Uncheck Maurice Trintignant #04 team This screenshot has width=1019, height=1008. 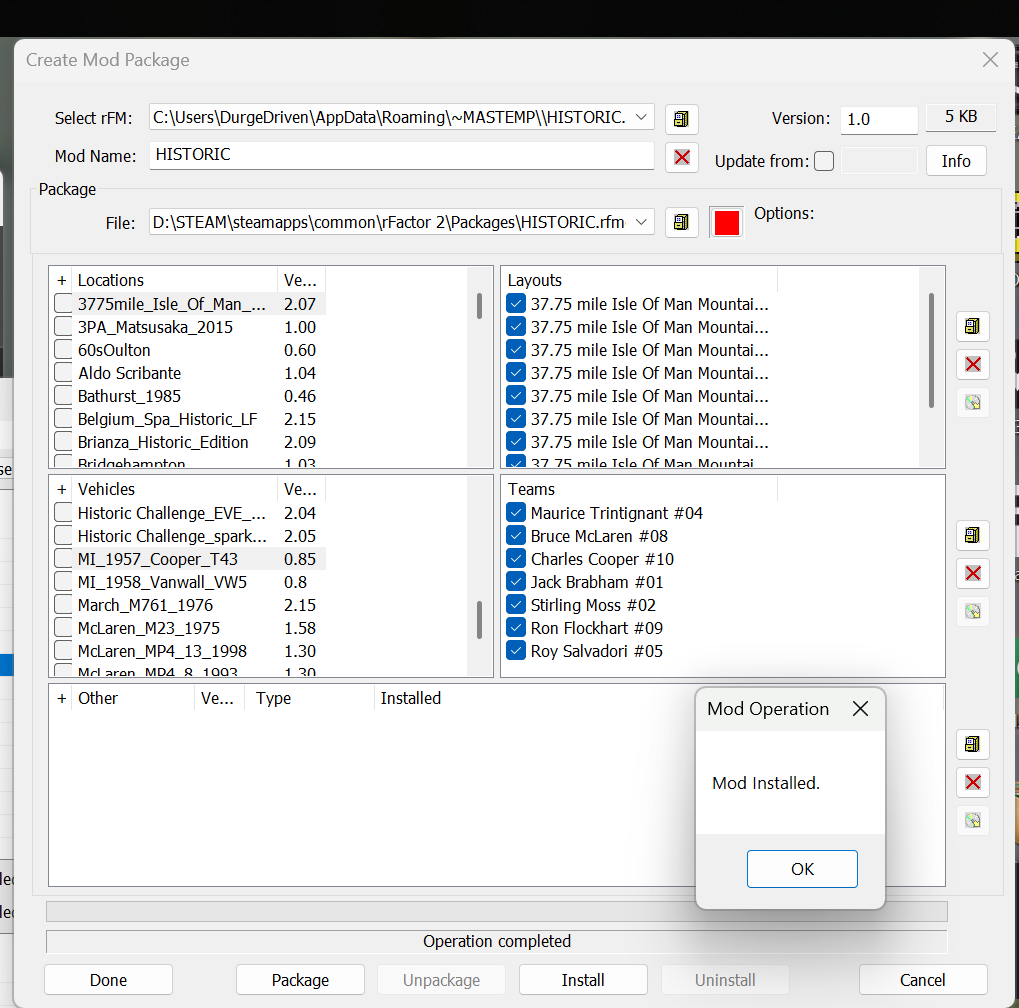pos(516,513)
